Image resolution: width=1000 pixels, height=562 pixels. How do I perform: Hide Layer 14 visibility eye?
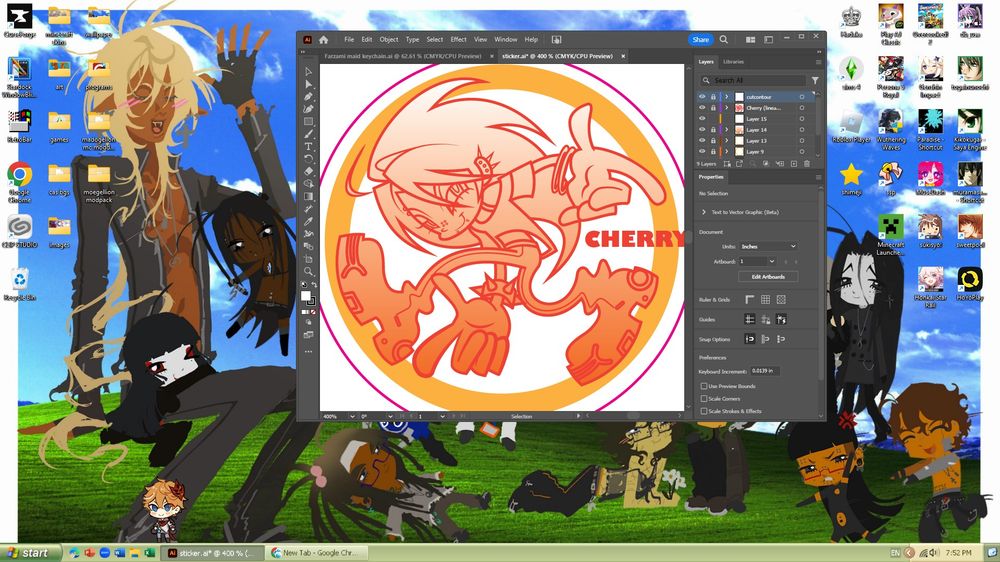[x=702, y=129]
